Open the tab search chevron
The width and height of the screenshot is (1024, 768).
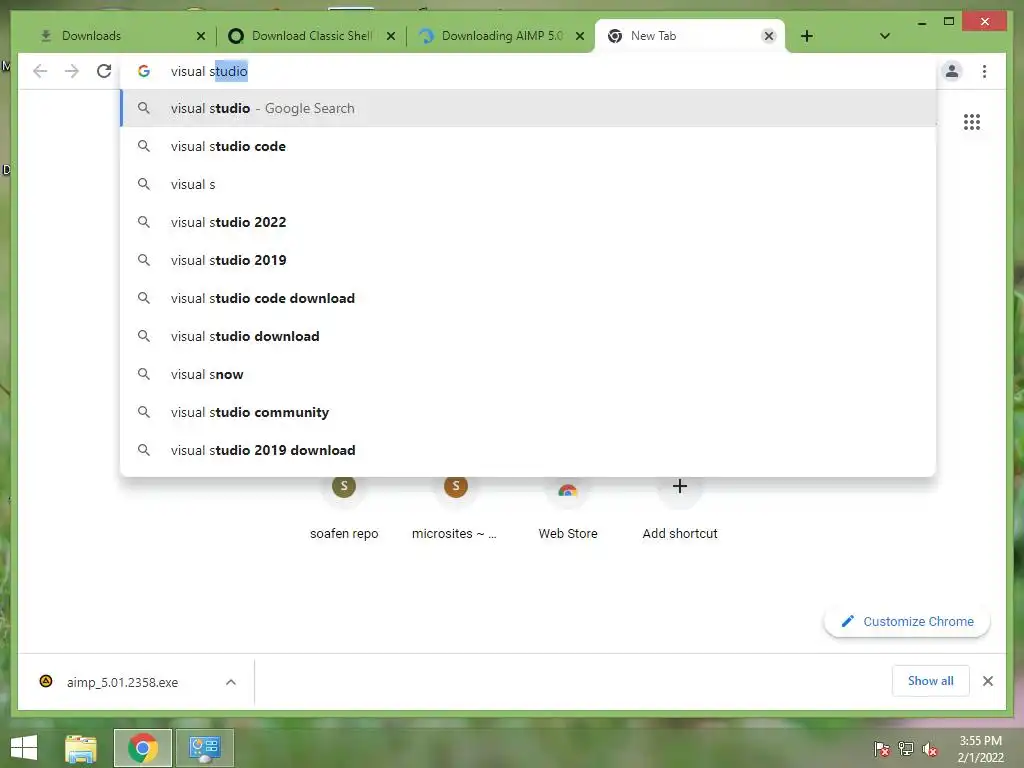(x=885, y=36)
